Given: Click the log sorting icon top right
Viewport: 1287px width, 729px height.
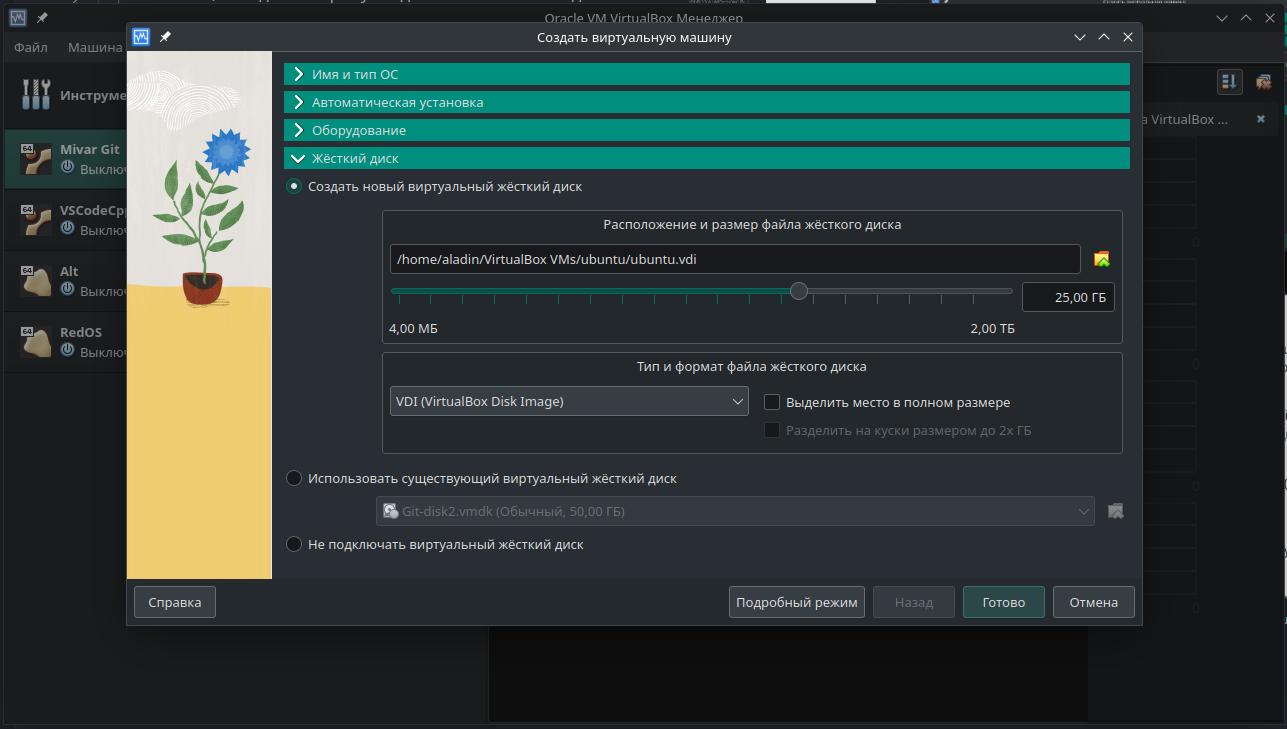Looking at the screenshot, I should 1229,81.
